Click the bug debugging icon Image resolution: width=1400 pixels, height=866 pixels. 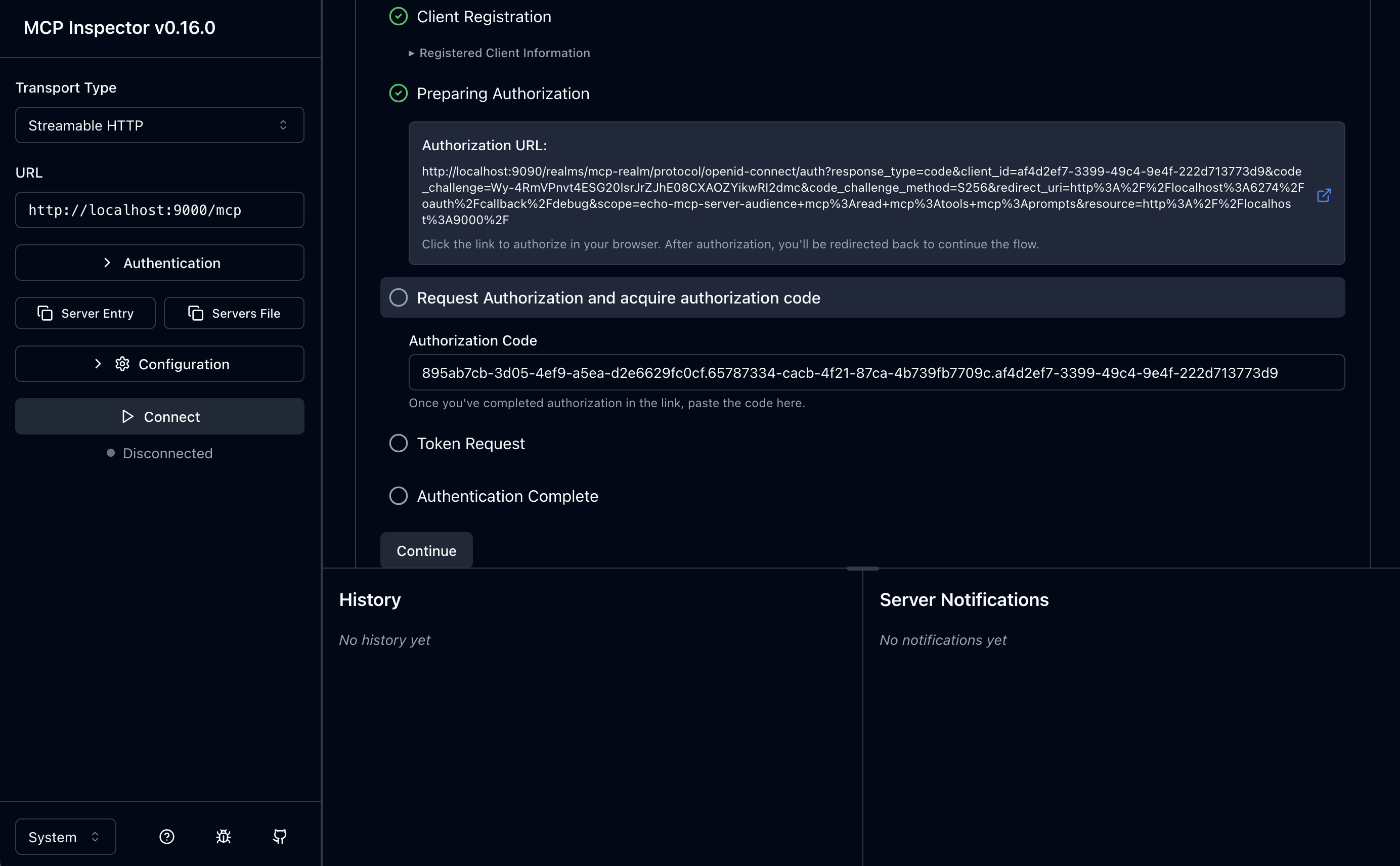224,837
